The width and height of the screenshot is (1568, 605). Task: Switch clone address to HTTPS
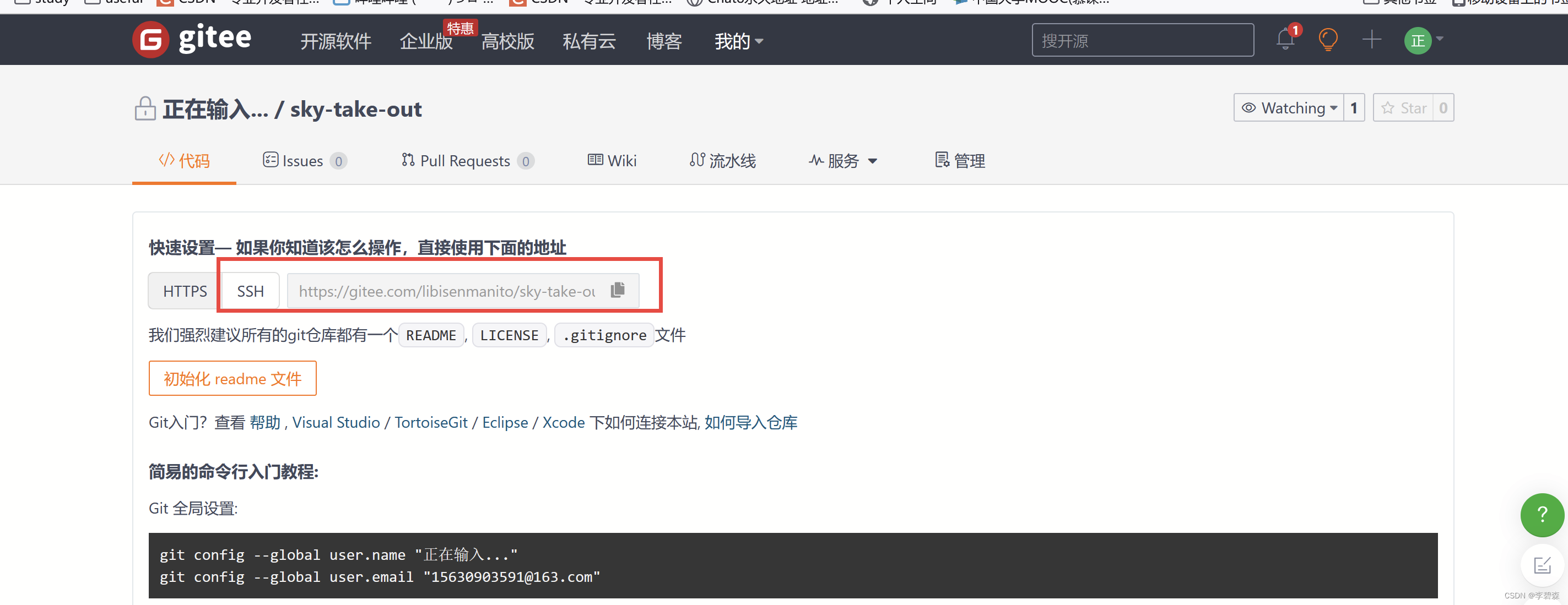(x=185, y=291)
